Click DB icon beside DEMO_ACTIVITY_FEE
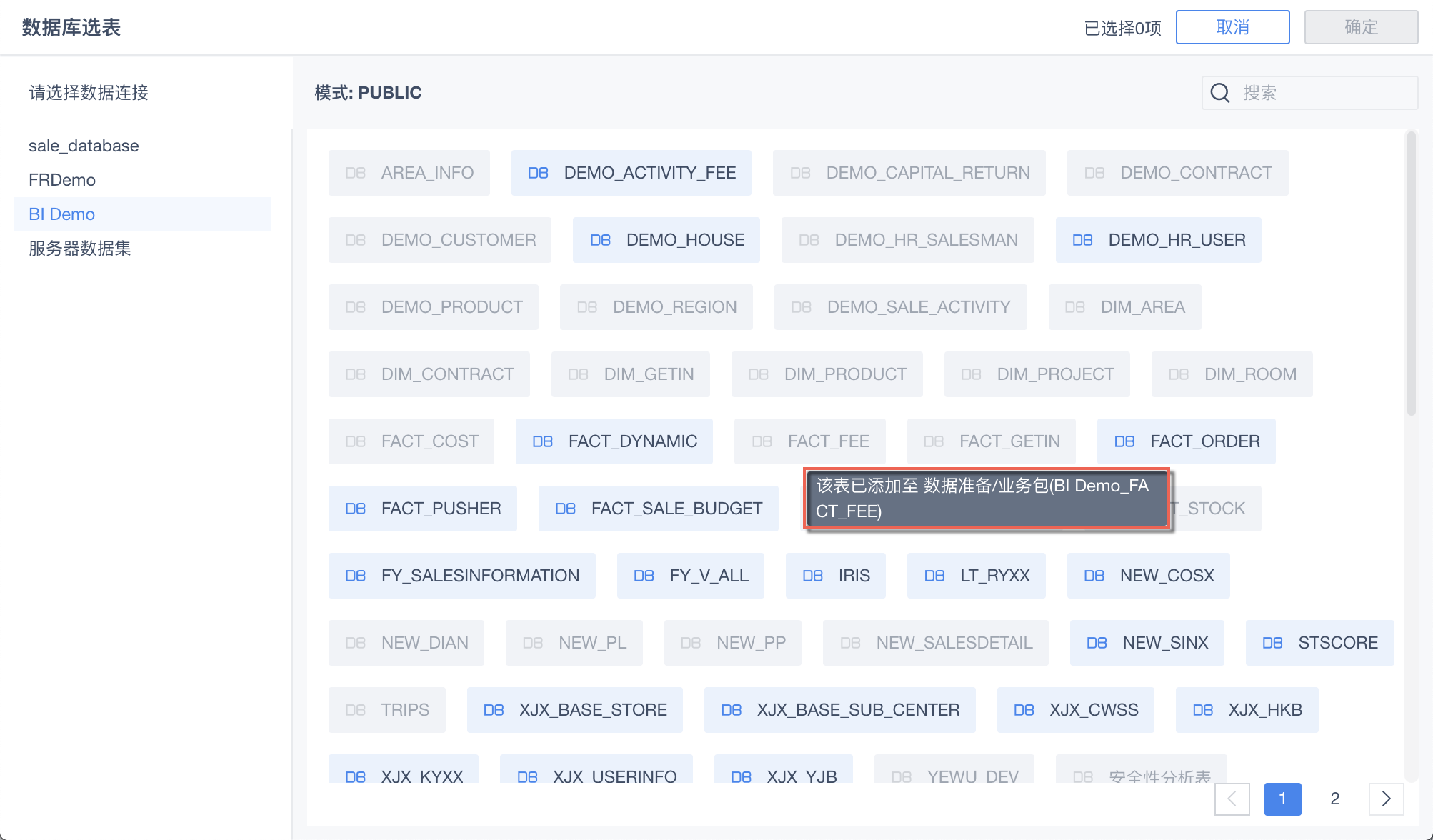Viewport: 1433px width, 840px height. 538,173
